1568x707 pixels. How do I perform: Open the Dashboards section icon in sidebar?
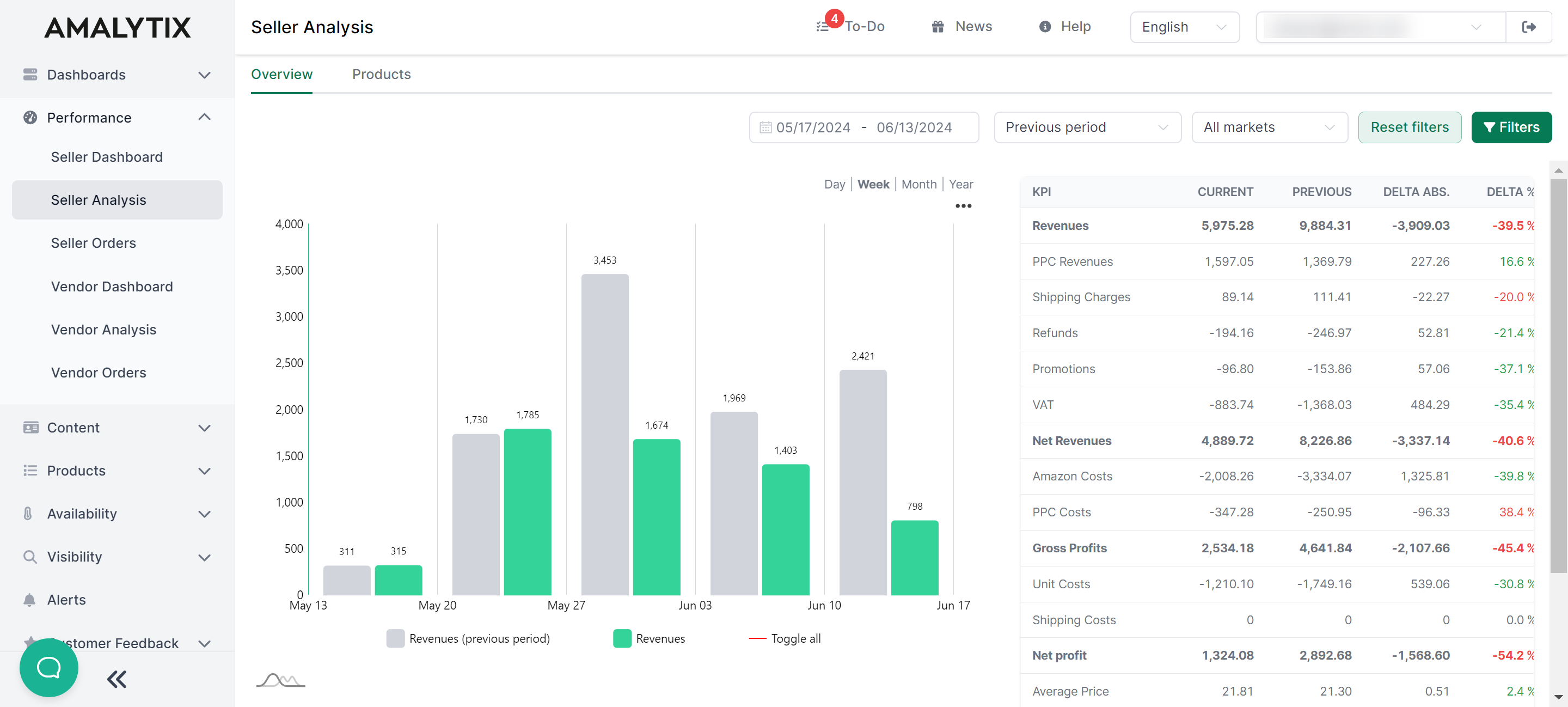pos(29,74)
